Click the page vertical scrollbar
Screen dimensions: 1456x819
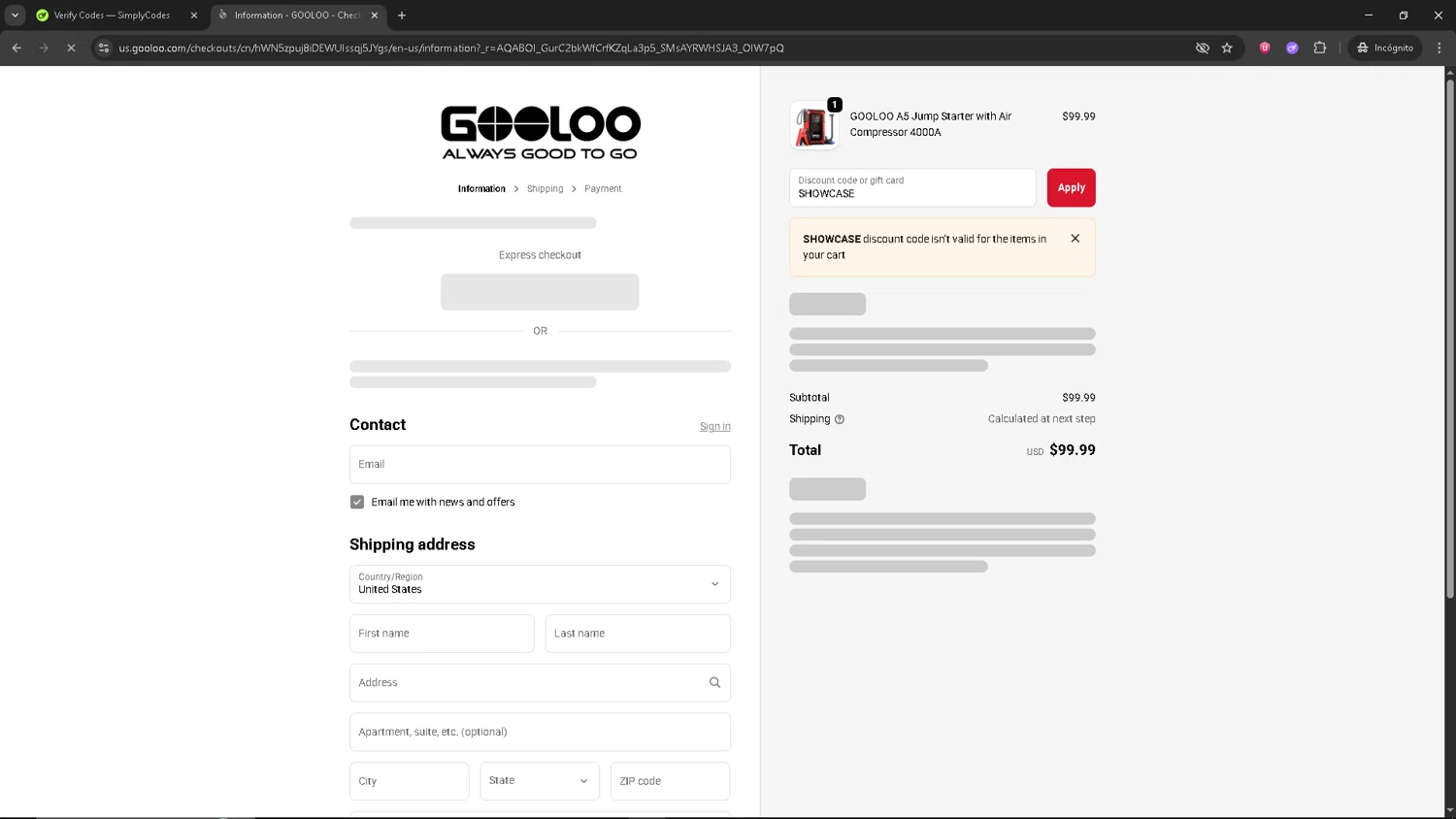pos(1450,340)
